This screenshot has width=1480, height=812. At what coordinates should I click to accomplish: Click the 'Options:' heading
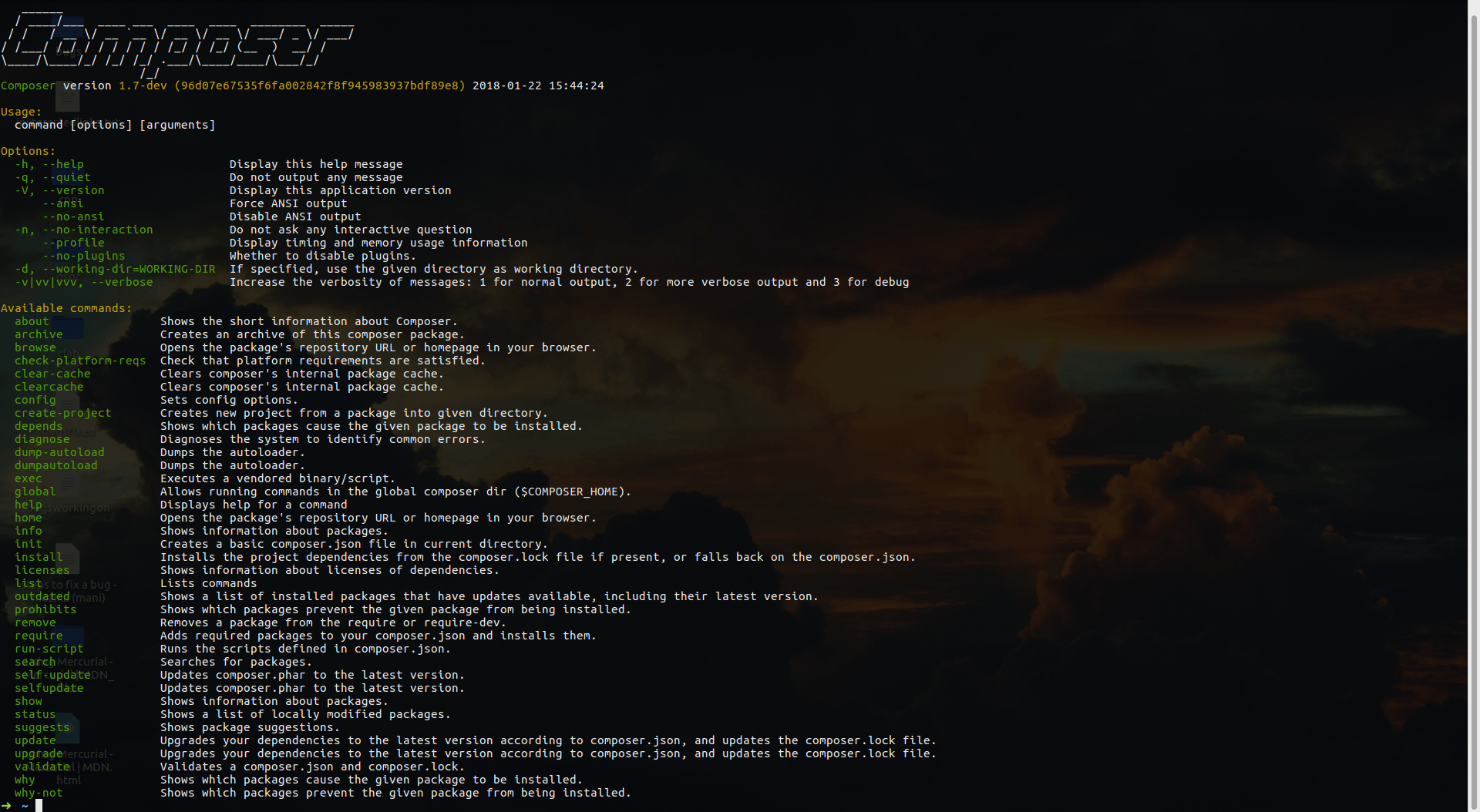tap(29, 151)
